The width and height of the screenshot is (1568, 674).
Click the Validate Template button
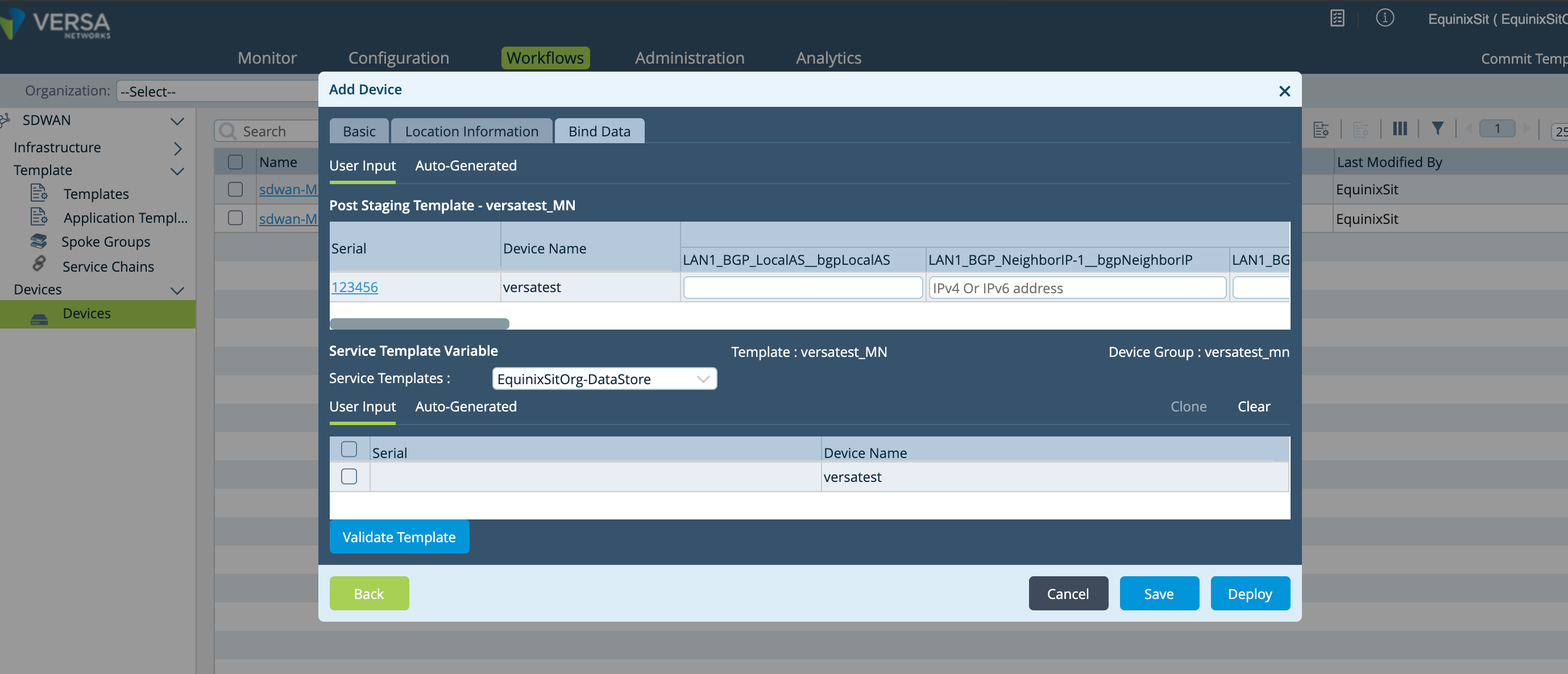tap(399, 536)
